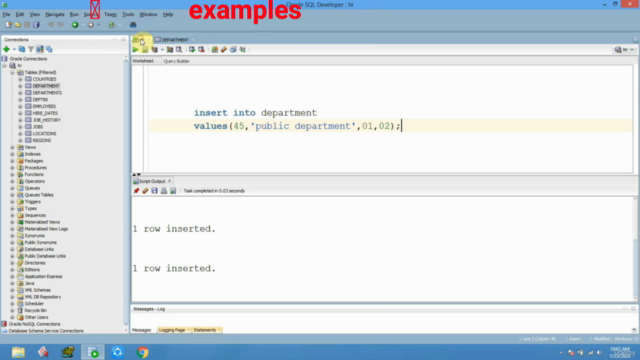Save Script Output with the disk icon

coord(154,191)
